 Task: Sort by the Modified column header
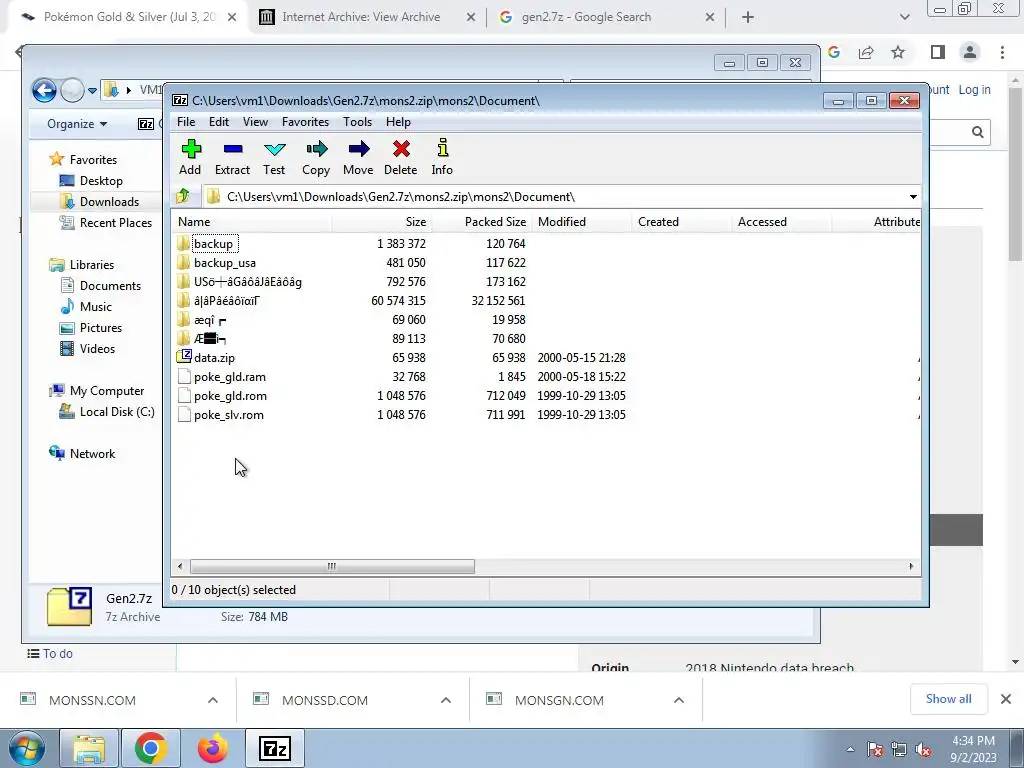tap(581, 222)
